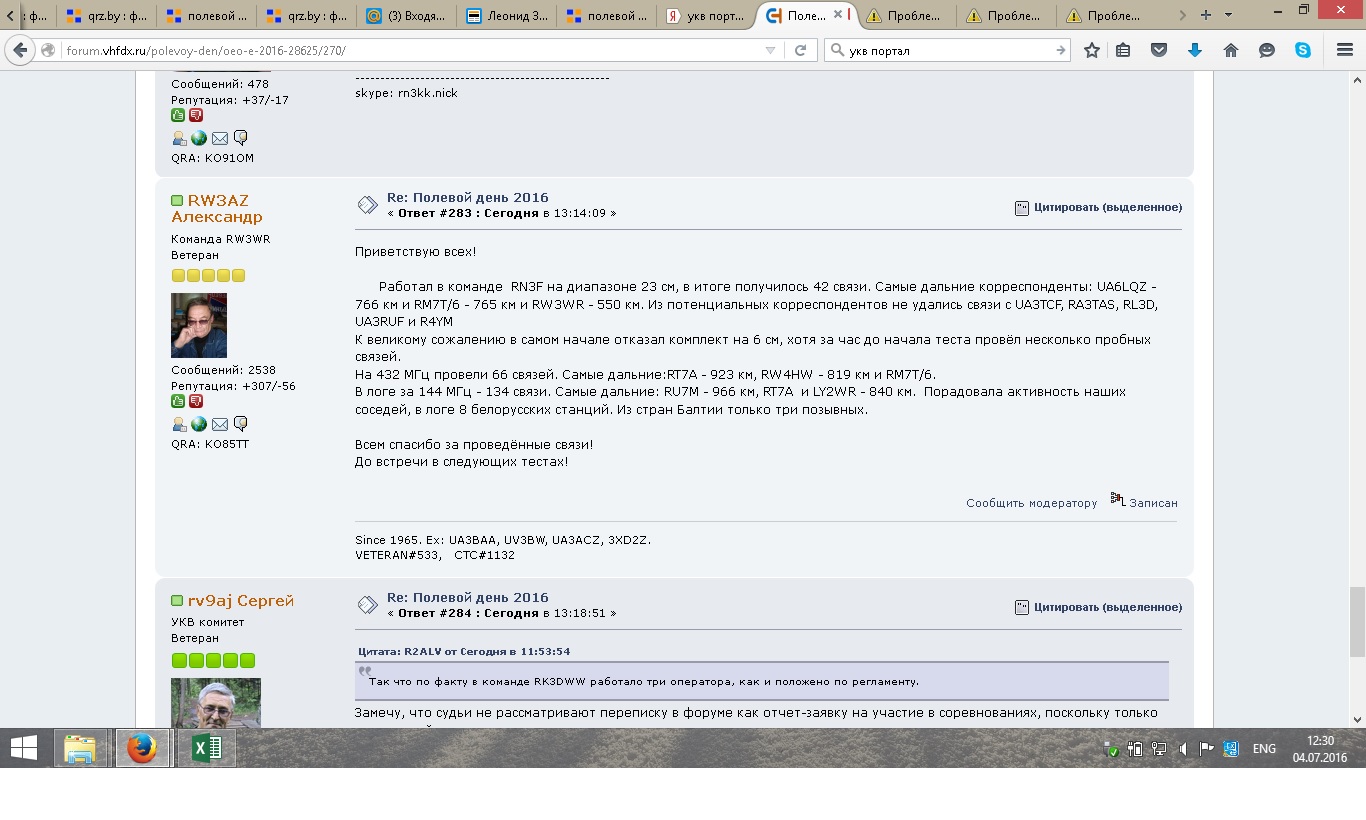Bookmark this page with the star icon

1092,50
